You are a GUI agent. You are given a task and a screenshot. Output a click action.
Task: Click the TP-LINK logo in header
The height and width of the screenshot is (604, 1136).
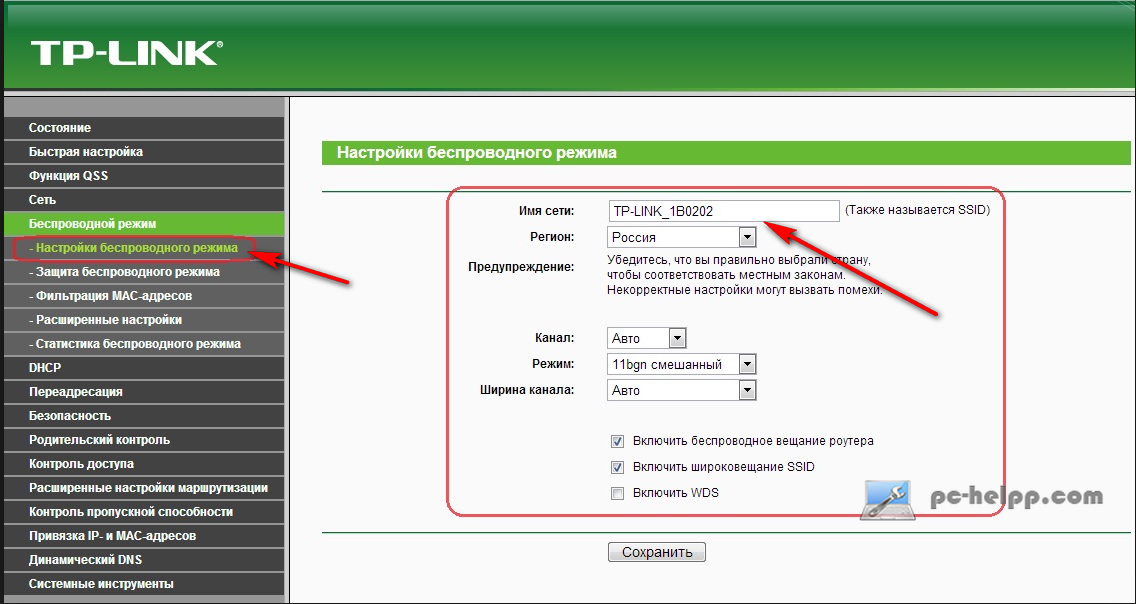coord(125,54)
